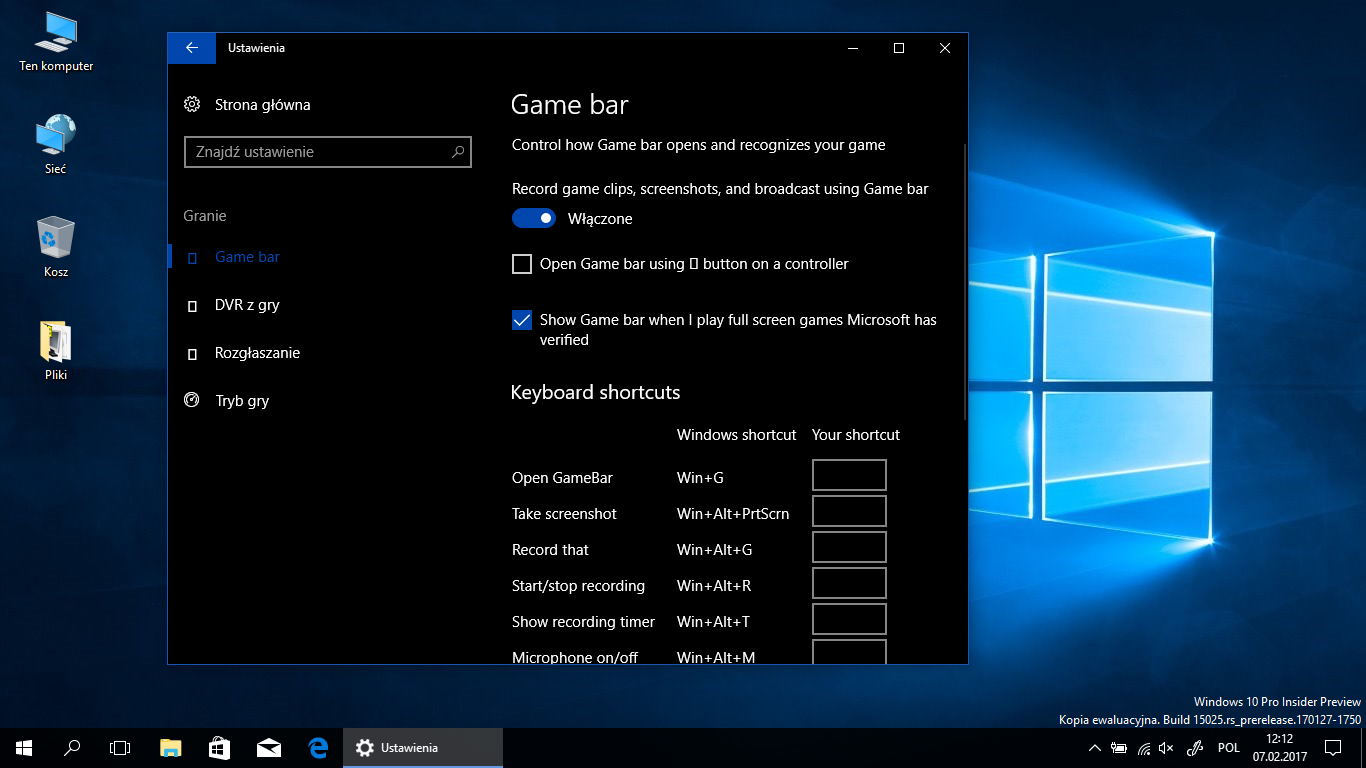
Task: Click the Settings window vertical scrollbar
Action: [x=964, y=282]
